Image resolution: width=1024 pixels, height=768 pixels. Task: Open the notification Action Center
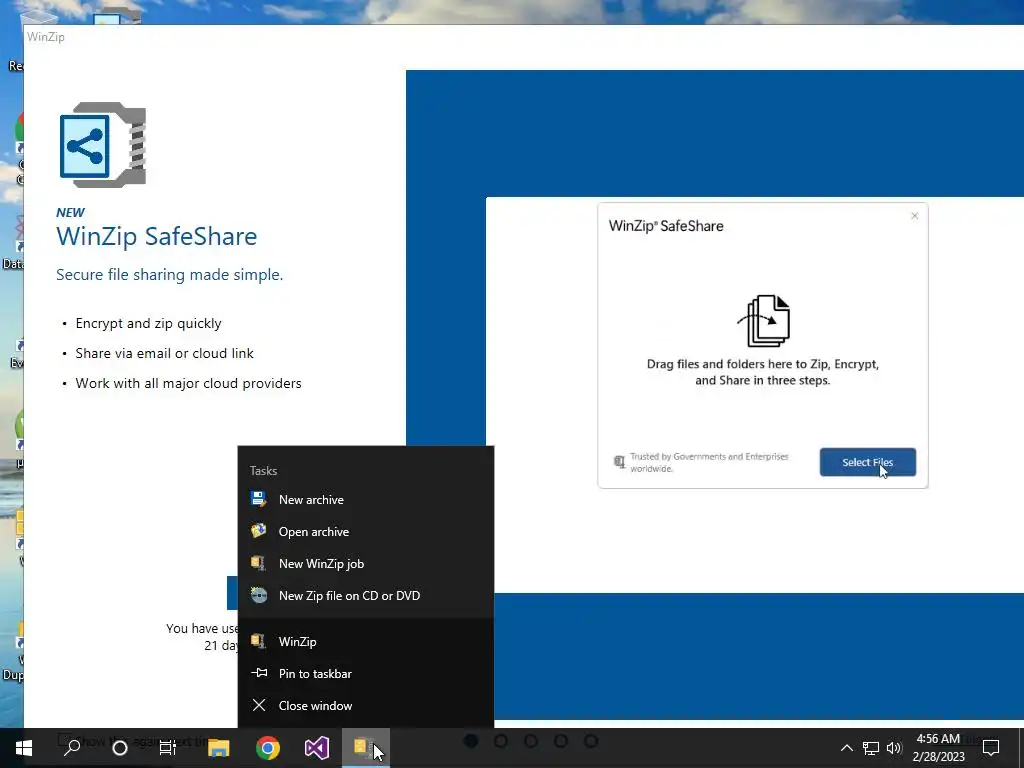pos(991,748)
